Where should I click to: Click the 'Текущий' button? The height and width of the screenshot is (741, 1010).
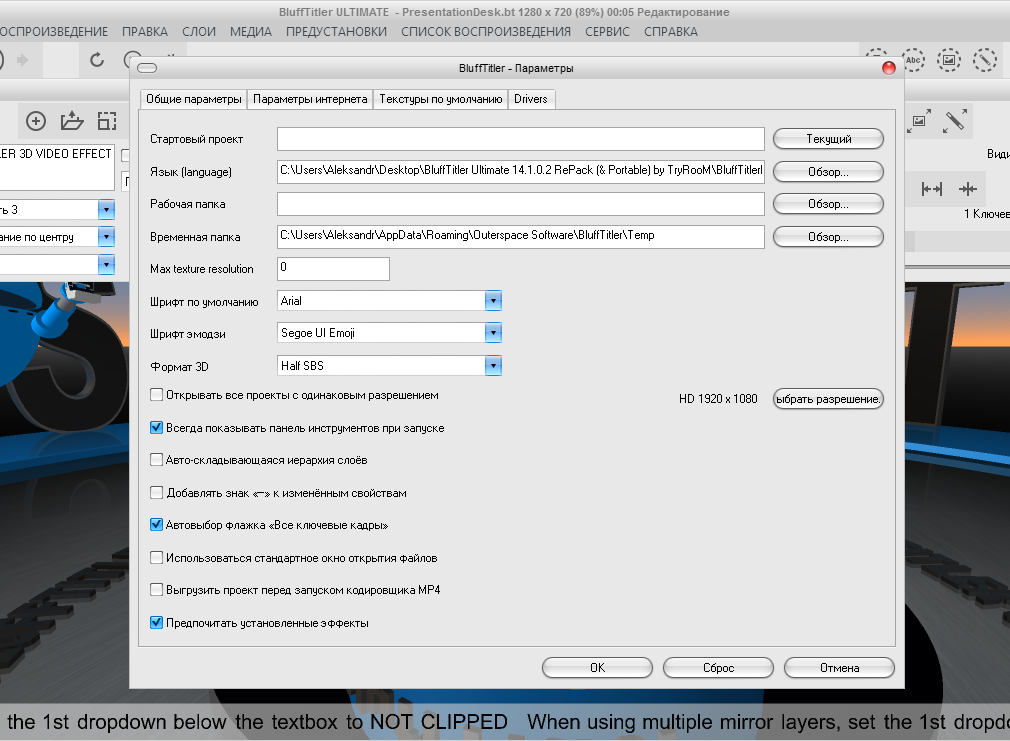[x=828, y=139]
